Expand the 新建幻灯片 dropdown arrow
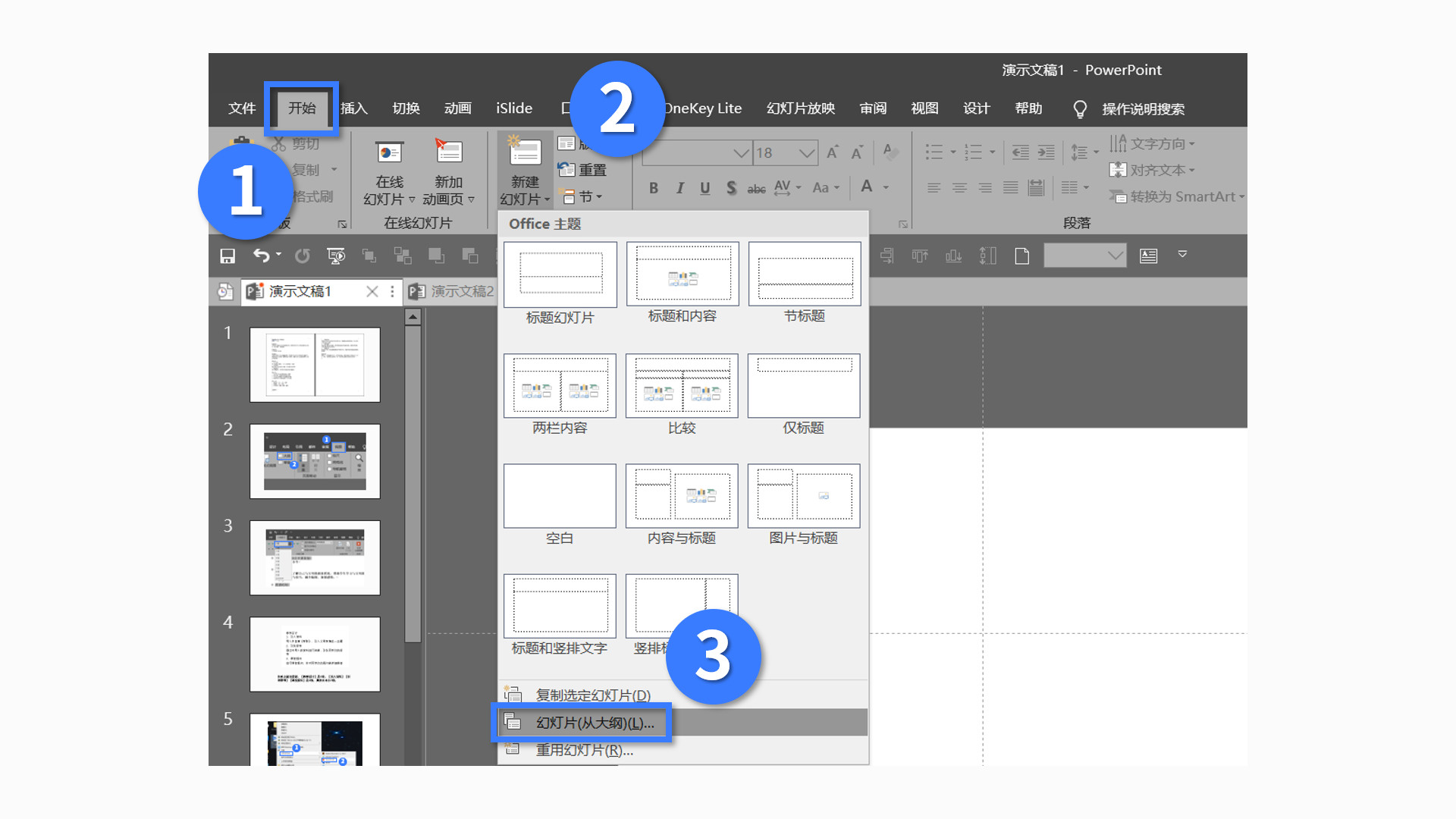Image resolution: width=1456 pixels, height=819 pixels. click(547, 200)
